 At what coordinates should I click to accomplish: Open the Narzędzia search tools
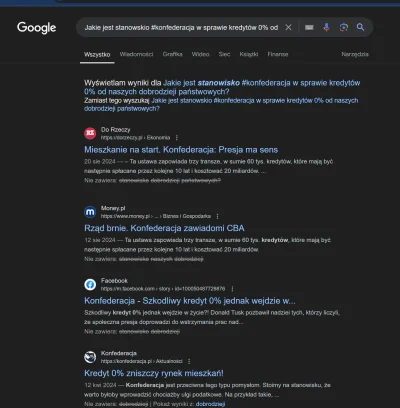[x=355, y=54]
